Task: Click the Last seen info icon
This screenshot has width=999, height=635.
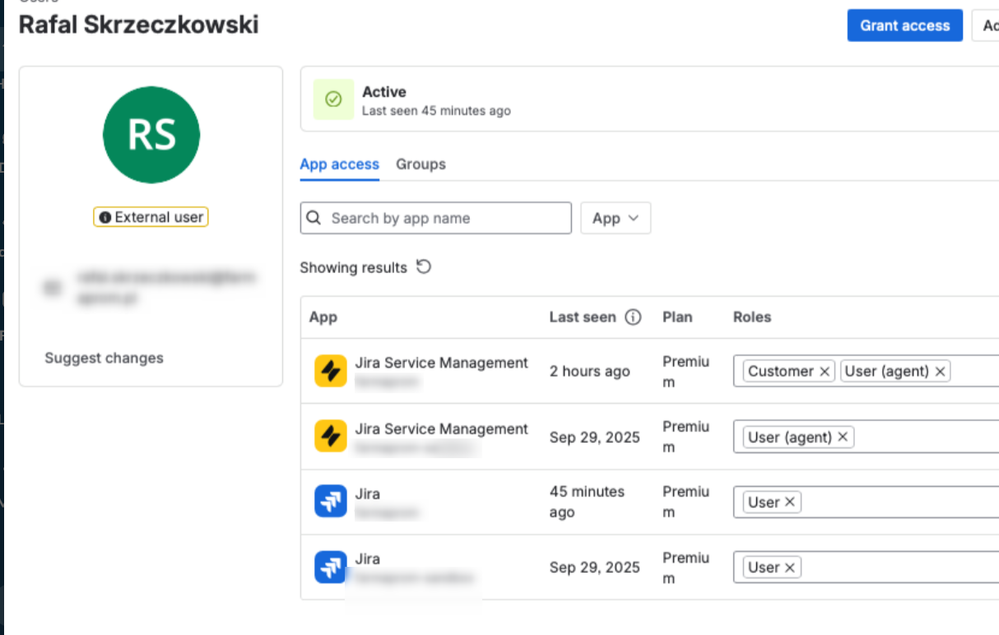Action: (x=633, y=317)
